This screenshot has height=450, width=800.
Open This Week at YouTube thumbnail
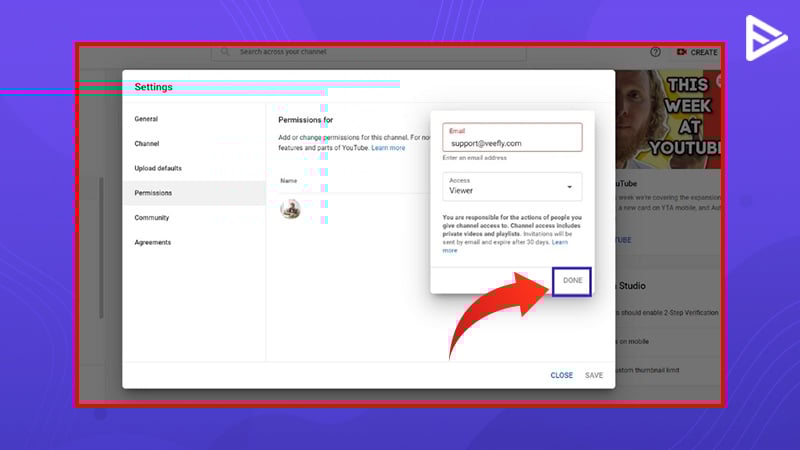667,119
